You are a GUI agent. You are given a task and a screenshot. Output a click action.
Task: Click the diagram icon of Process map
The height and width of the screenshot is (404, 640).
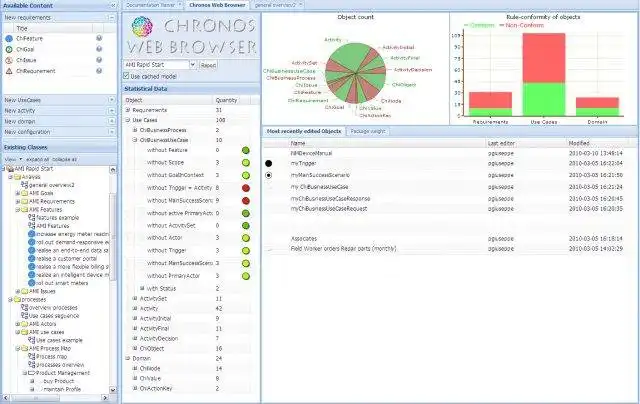(x=32, y=356)
